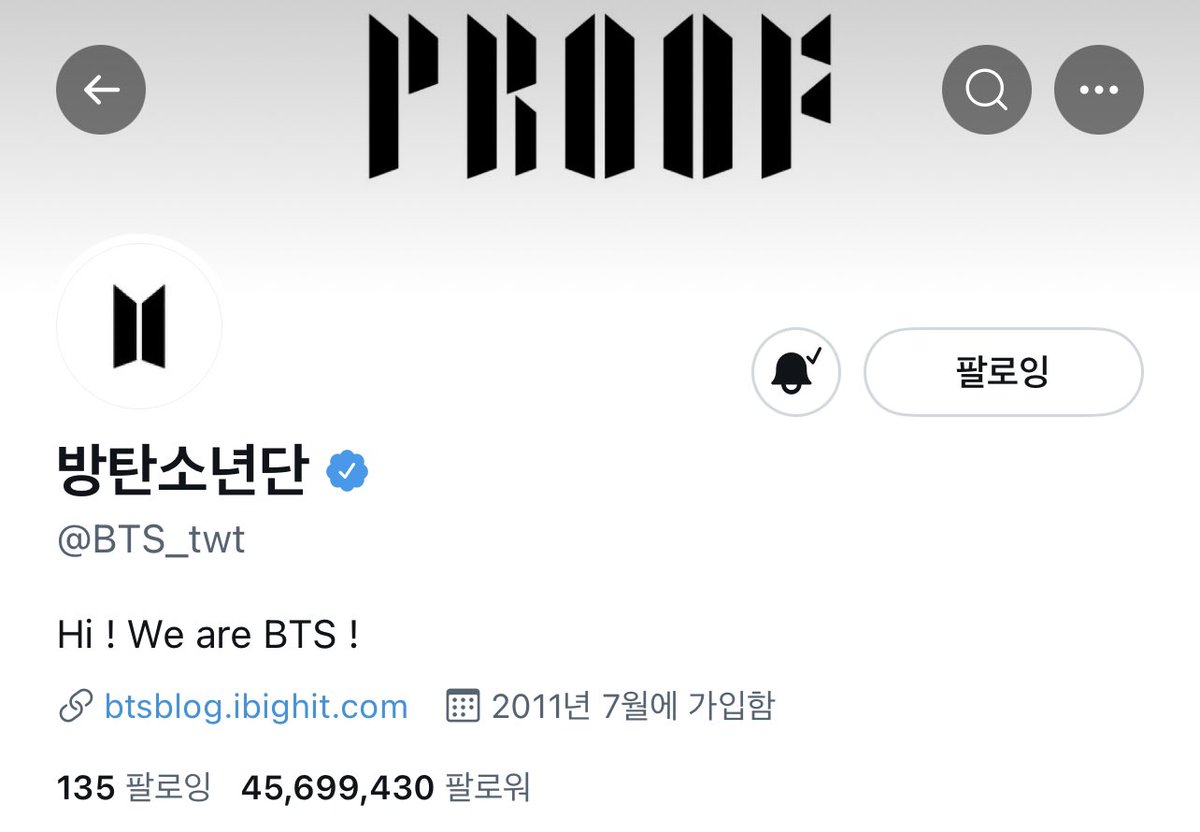Go back using the left arrow icon
Screen dimensions: 1200x832
pyautogui.click(x=101, y=90)
